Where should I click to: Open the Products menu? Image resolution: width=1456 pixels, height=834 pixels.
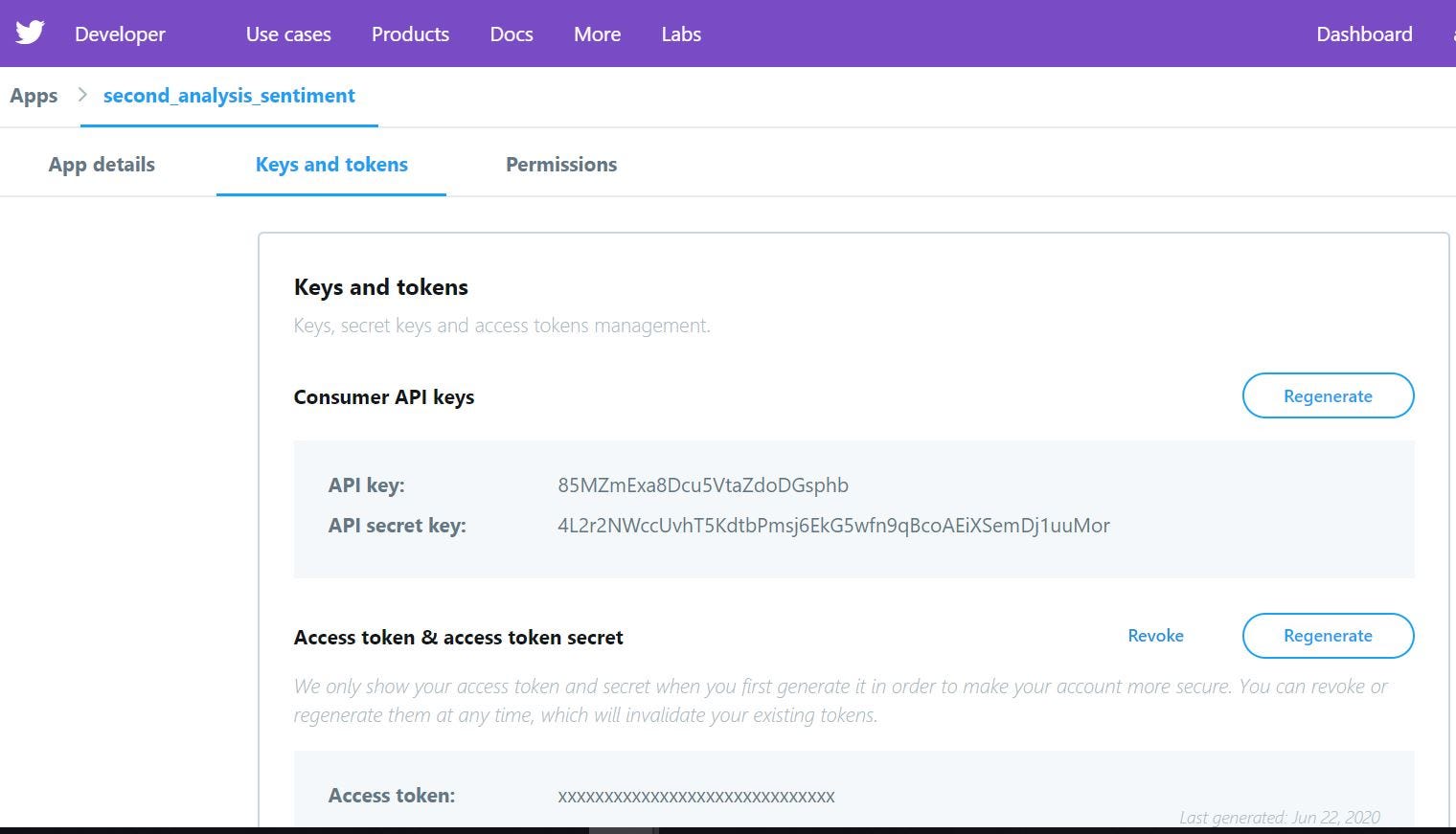click(410, 34)
